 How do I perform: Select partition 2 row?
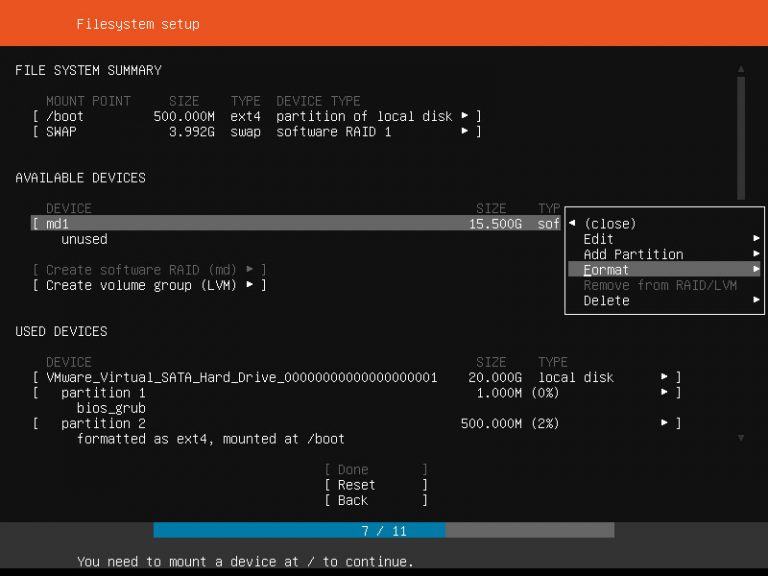[357, 423]
